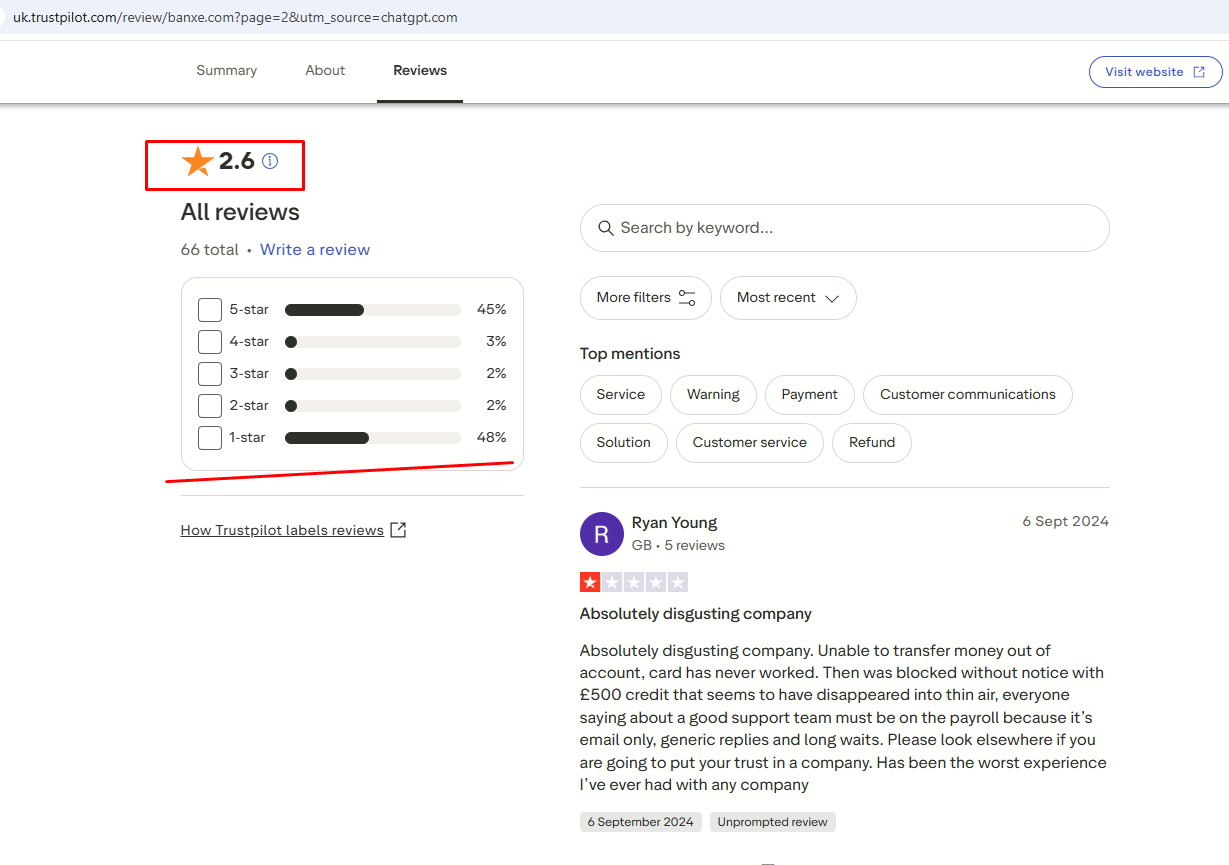
Task: Click external link icon on Visit website
Action: click(1199, 72)
